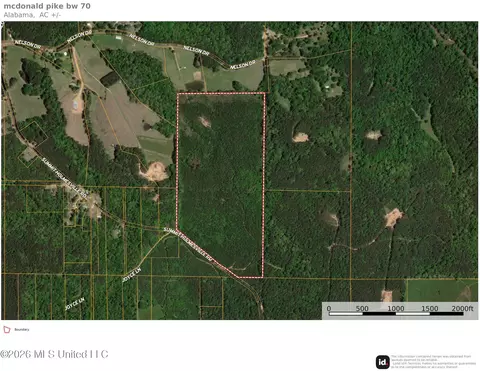Screen dimensions: 480x371
Task: Click the black id. logo icon
Action: [x=383, y=362]
